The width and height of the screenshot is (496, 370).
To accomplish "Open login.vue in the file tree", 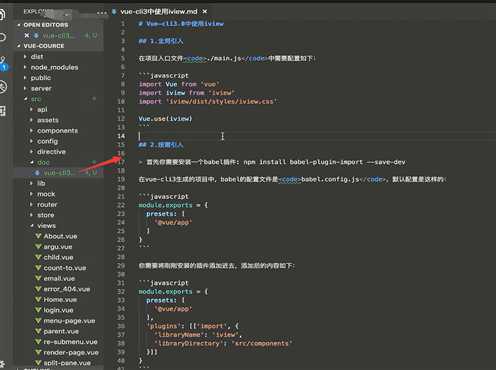I will (58, 310).
